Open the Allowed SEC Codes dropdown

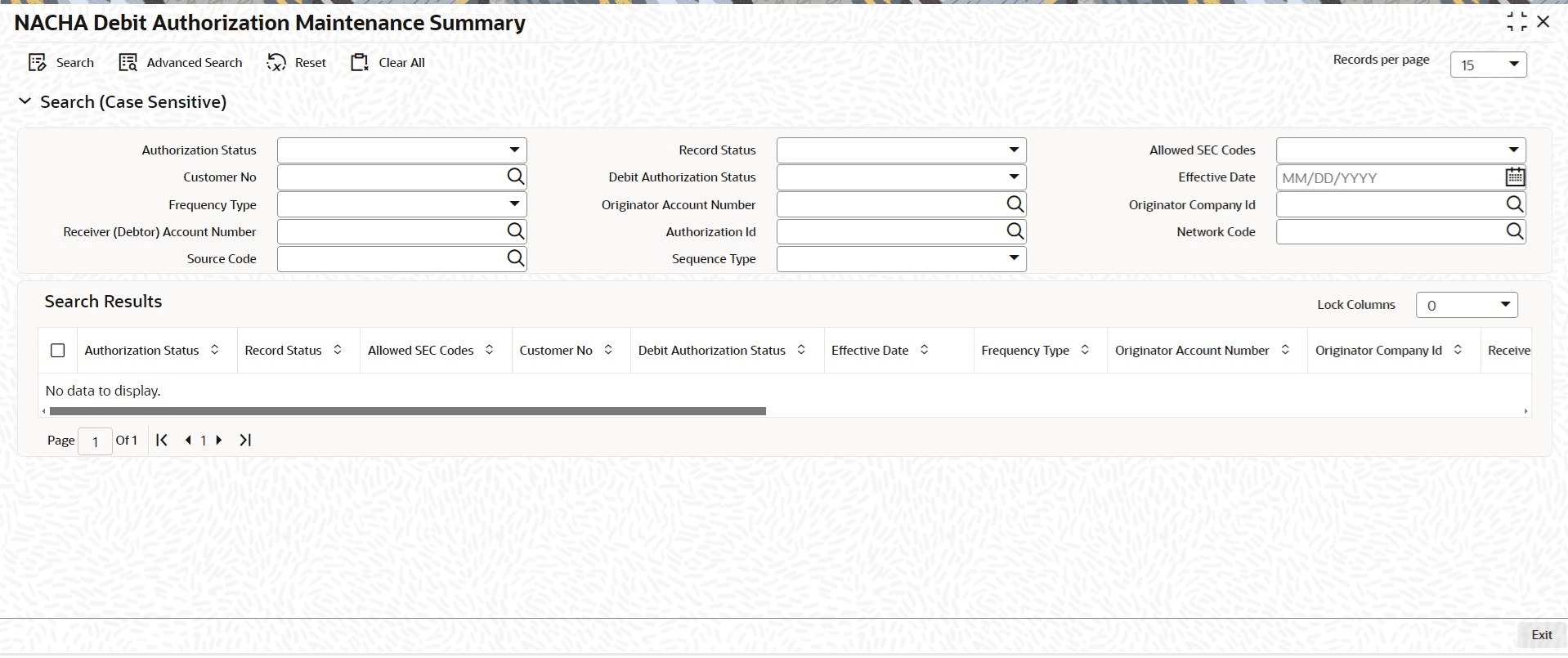click(x=1401, y=150)
